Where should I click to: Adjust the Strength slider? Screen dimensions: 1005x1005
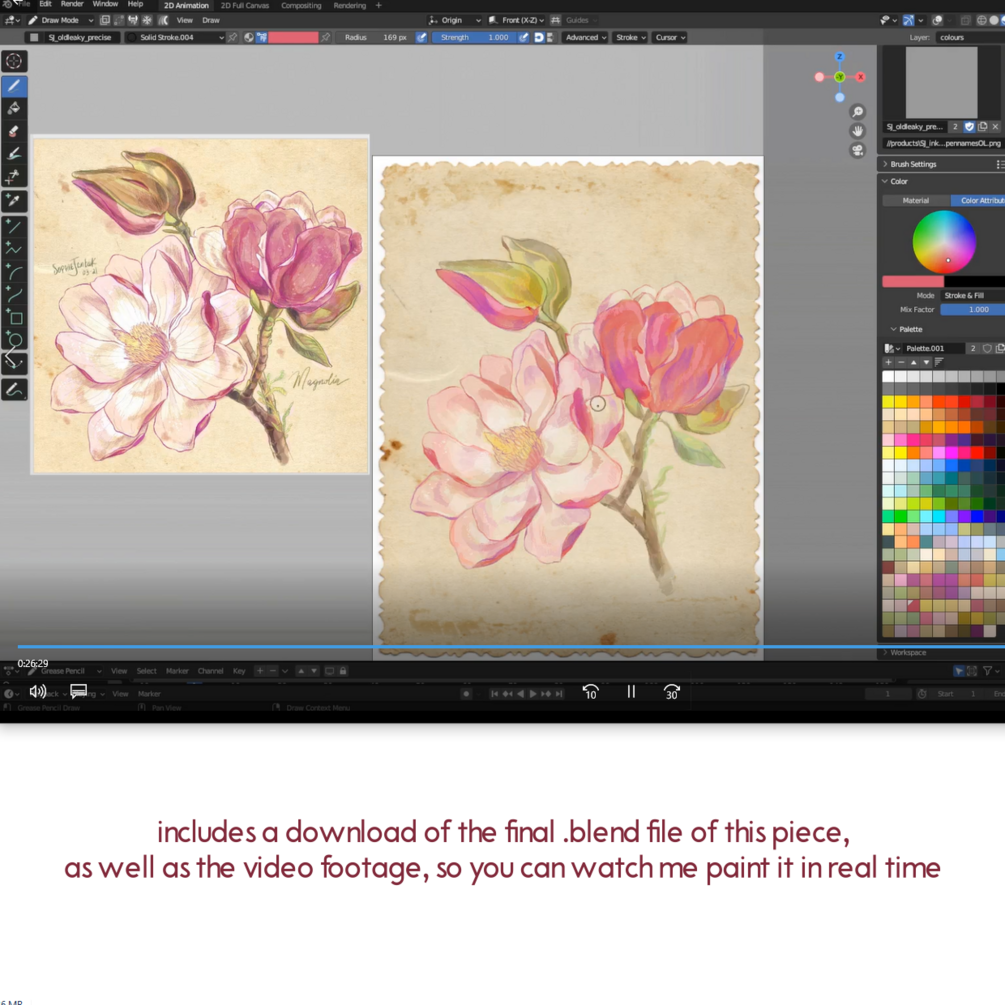coord(474,37)
